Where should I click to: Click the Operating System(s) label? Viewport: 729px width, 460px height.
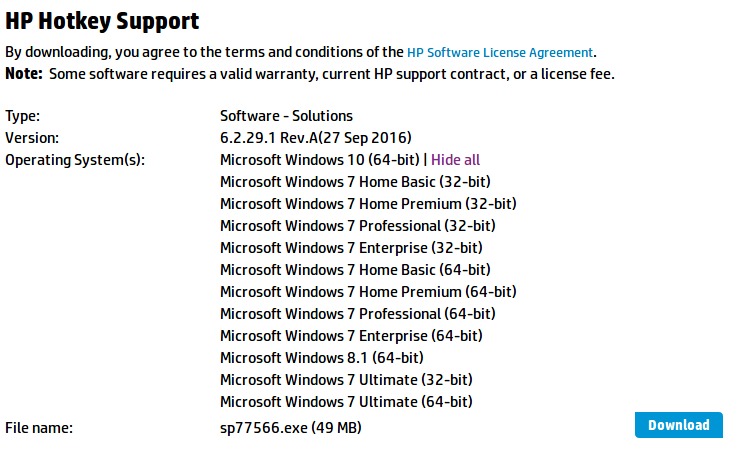tap(76, 160)
